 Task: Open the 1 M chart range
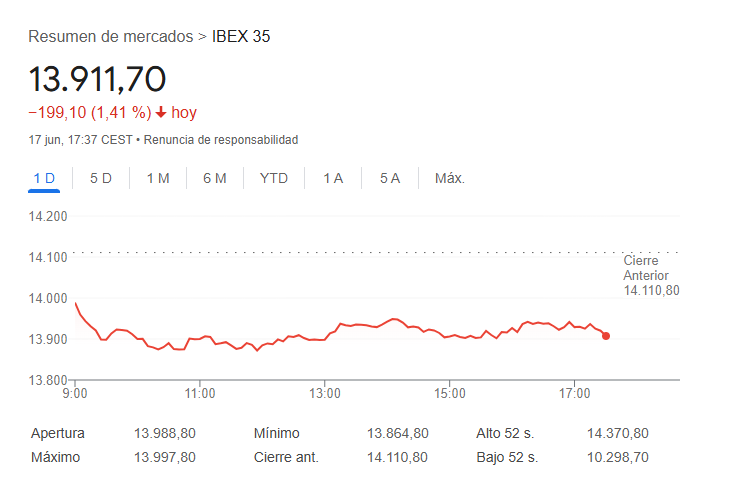[x=158, y=178]
